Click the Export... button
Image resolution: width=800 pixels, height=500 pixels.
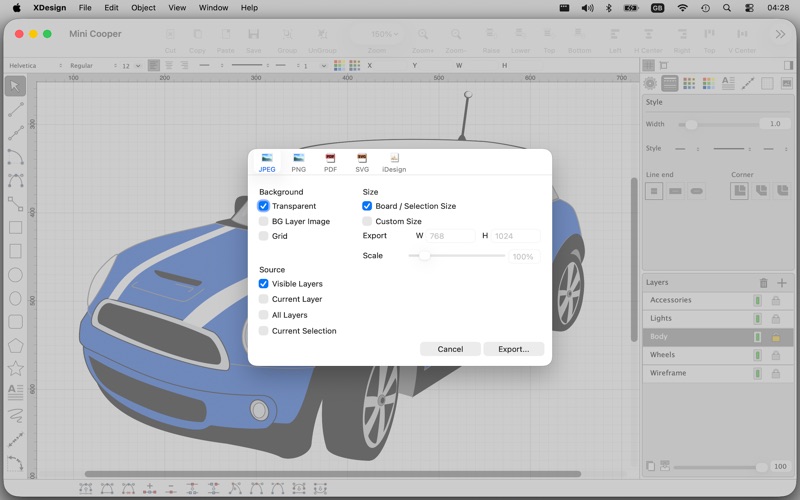(513, 349)
